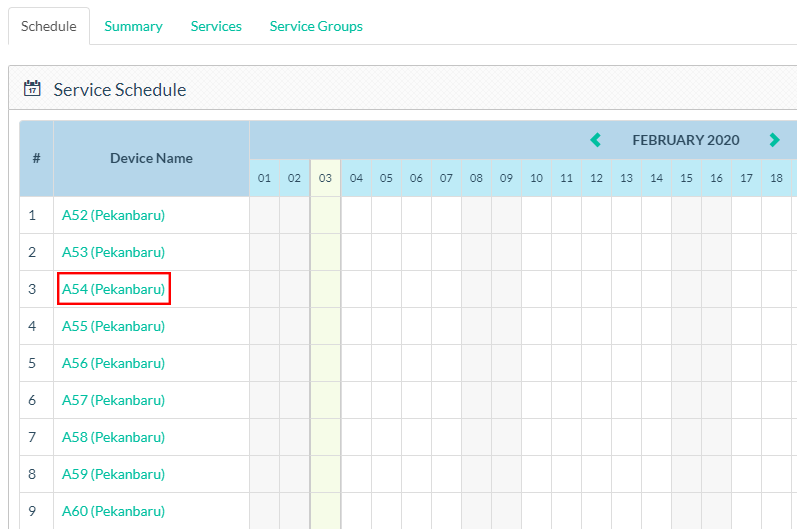Select the A56 (Pekanbaru) device link
Image resolution: width=797 pixels, height=529 pixels.
(x=113, y=363)
